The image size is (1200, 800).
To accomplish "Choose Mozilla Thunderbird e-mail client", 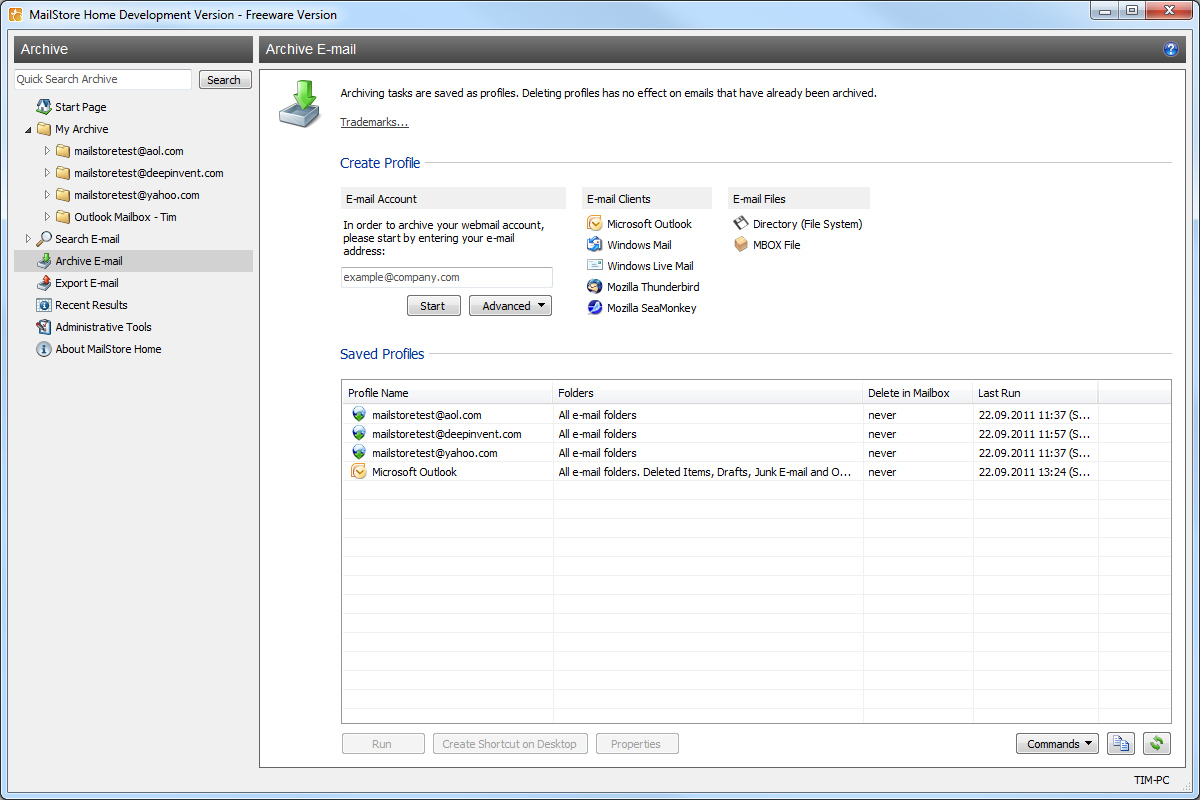I will pyautogui.click(x=651, y=286).
